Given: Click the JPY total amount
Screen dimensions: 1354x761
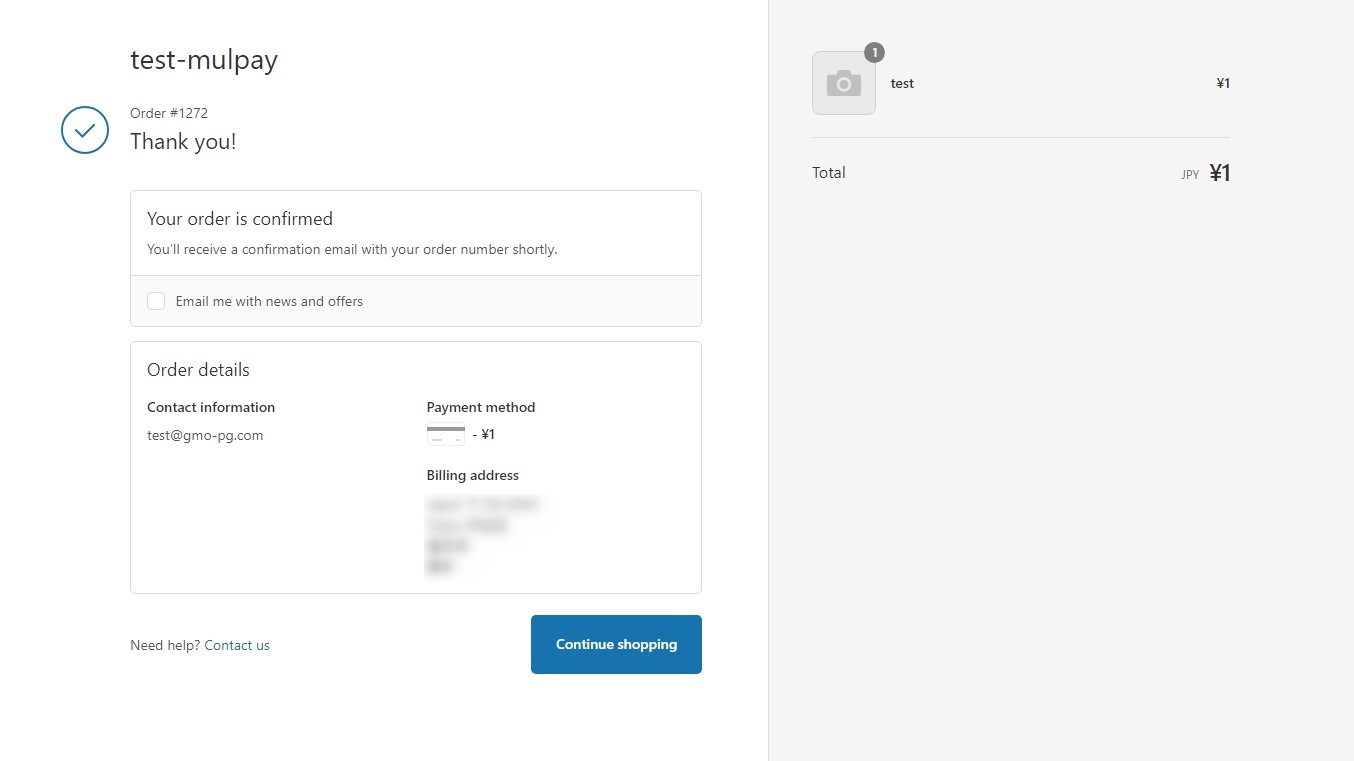Looking at the screenshot, I should (x=1219, y=173).
